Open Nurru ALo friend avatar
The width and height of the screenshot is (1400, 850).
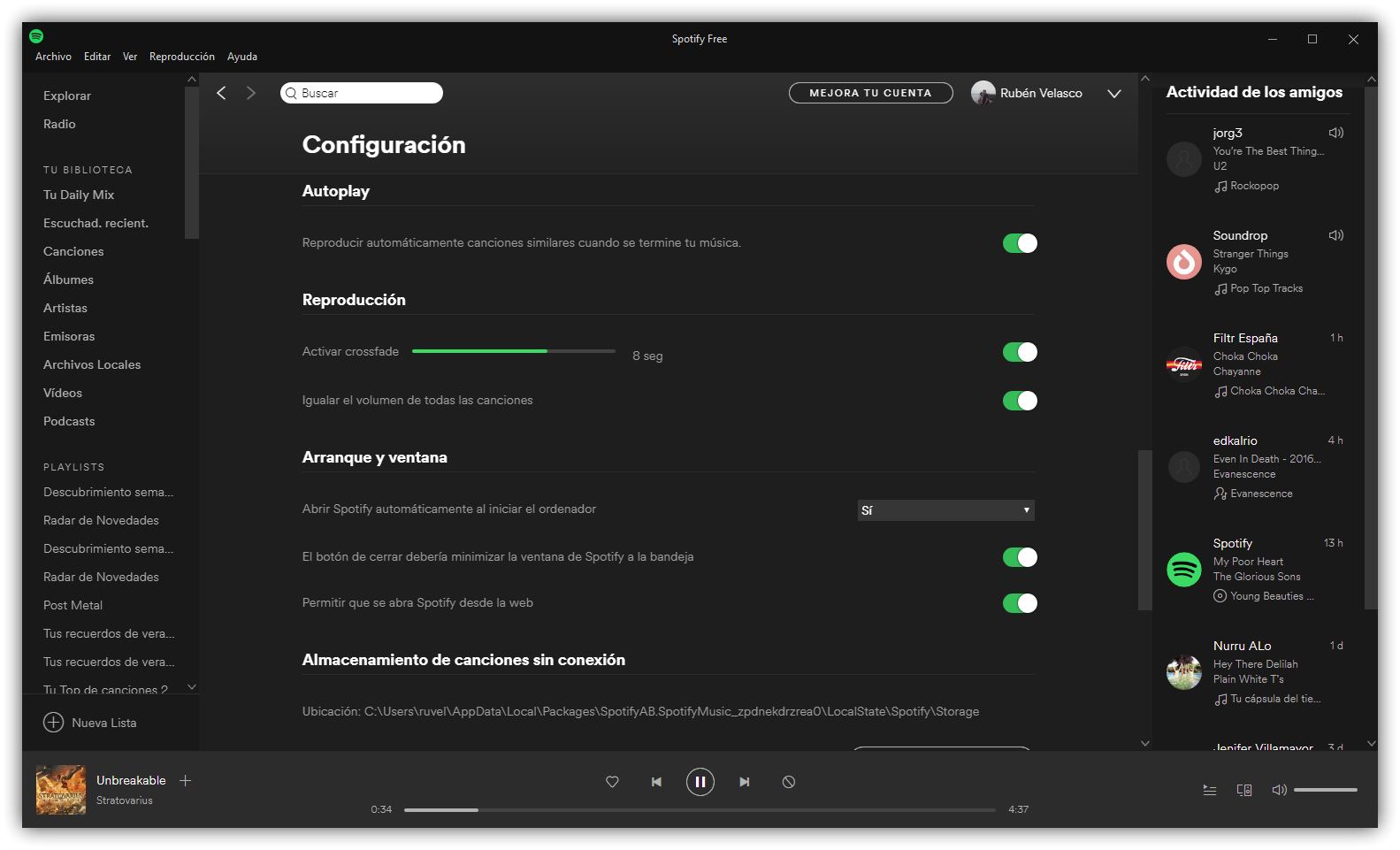coord(1184,672)
